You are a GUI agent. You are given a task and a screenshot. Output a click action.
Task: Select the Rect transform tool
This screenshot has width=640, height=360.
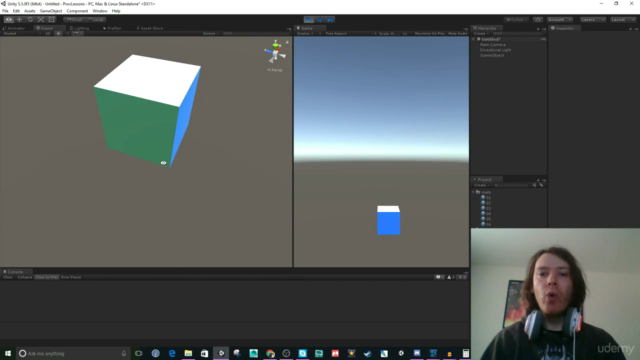click(x=51, y=20)
